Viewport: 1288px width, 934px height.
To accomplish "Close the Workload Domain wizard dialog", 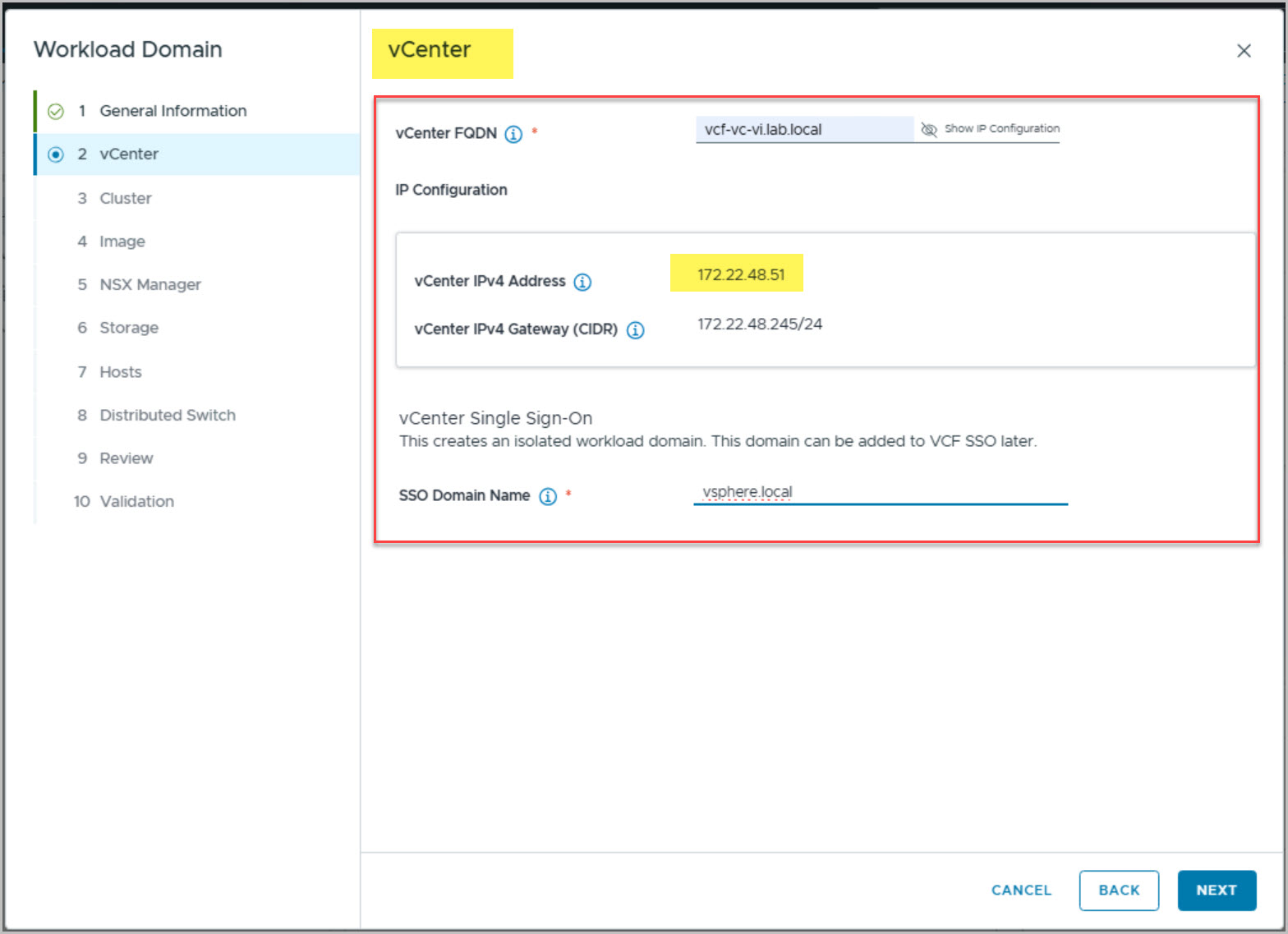I will [1244, 51].
